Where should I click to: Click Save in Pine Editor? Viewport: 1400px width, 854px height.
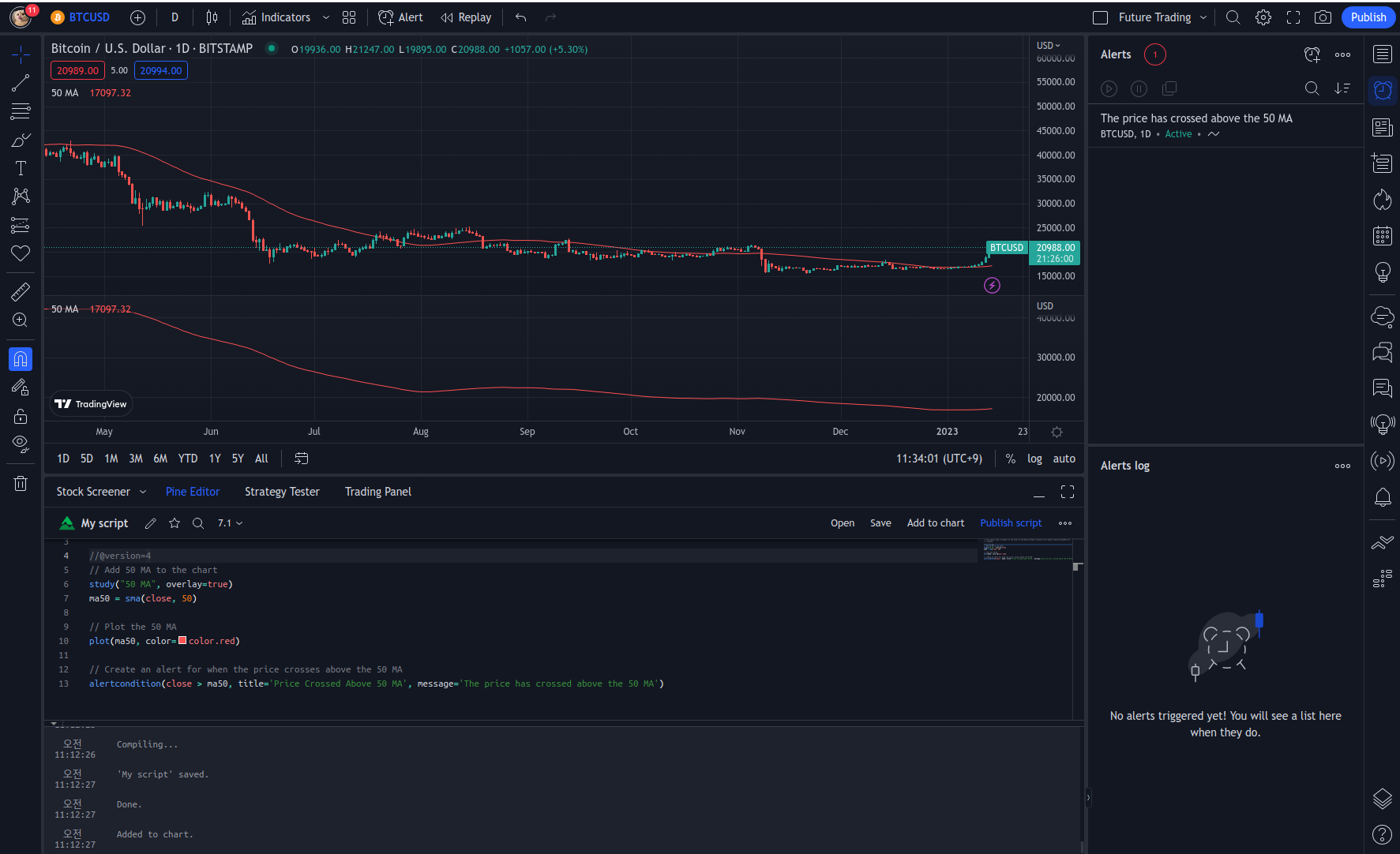880,523
